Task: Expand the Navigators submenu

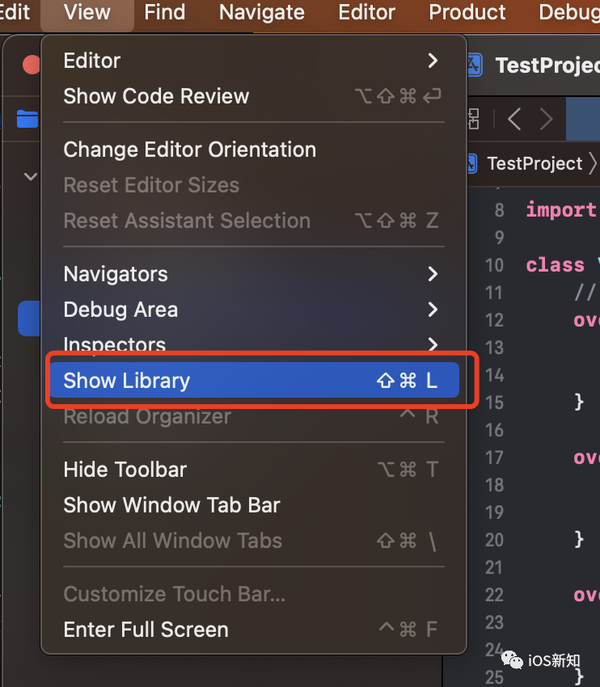Action: click(x=252, y=274)
